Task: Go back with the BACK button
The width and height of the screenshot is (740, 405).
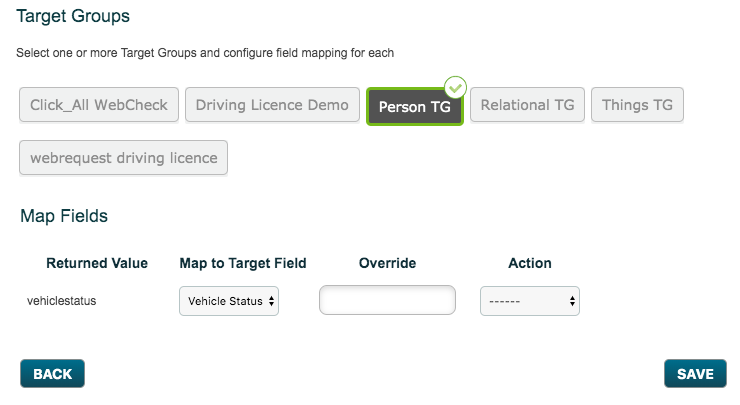Action: (52, 374)
